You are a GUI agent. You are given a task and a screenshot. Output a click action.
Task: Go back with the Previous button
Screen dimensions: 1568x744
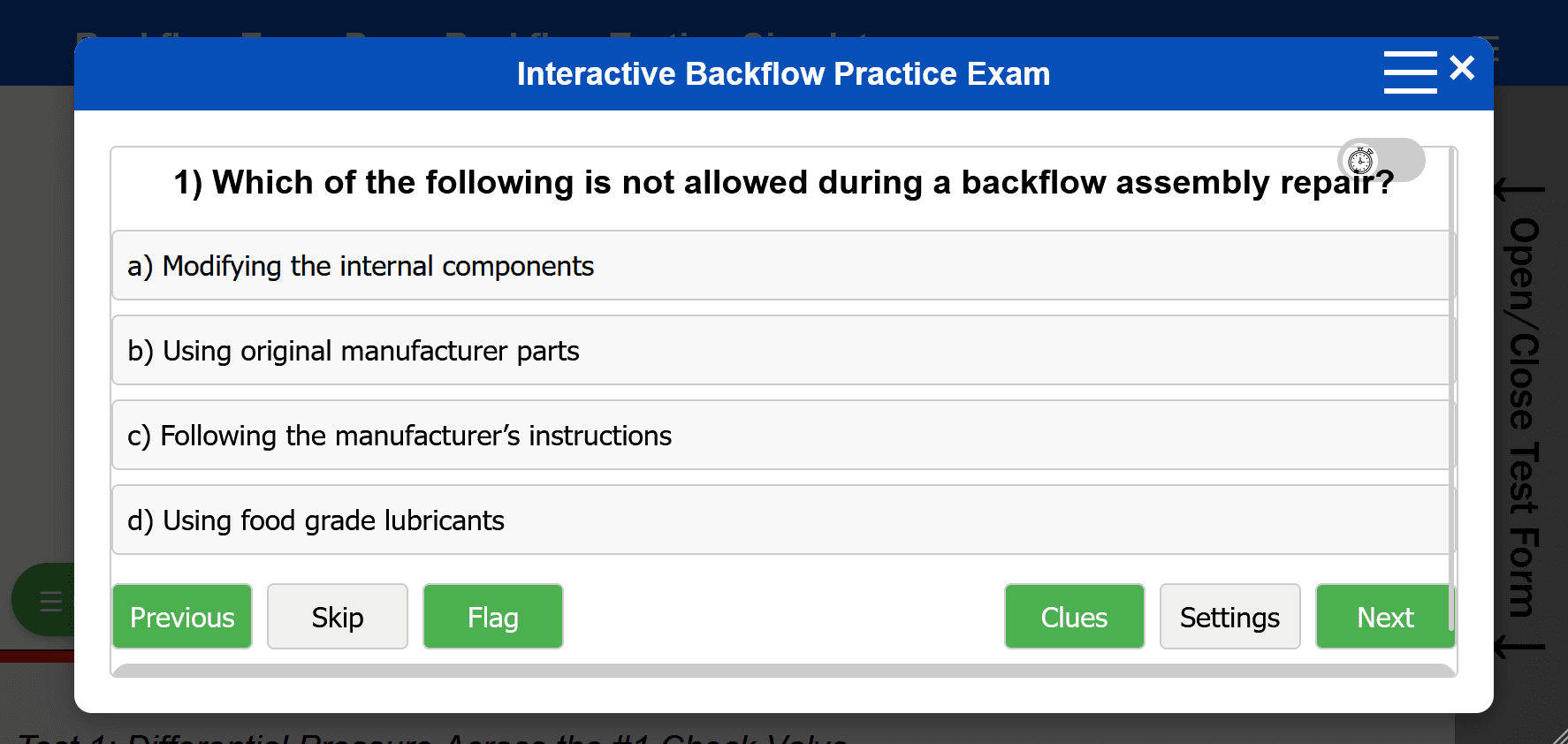(x=182, y=617)
